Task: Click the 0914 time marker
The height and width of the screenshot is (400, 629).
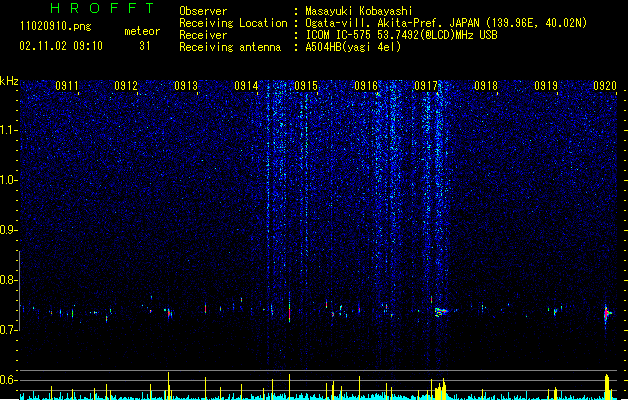Action: pos(246,86)
